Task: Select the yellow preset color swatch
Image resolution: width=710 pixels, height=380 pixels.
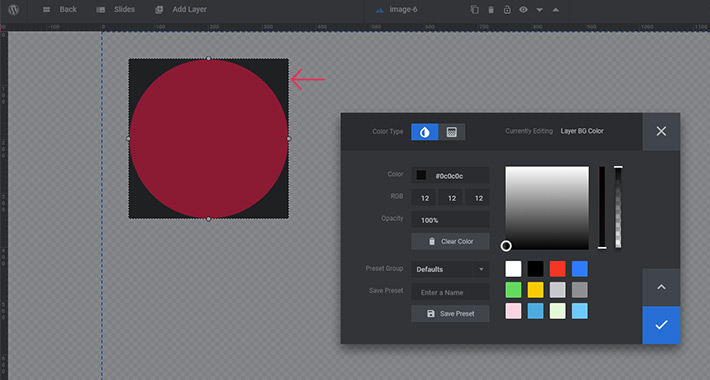Action: (535, 290)
